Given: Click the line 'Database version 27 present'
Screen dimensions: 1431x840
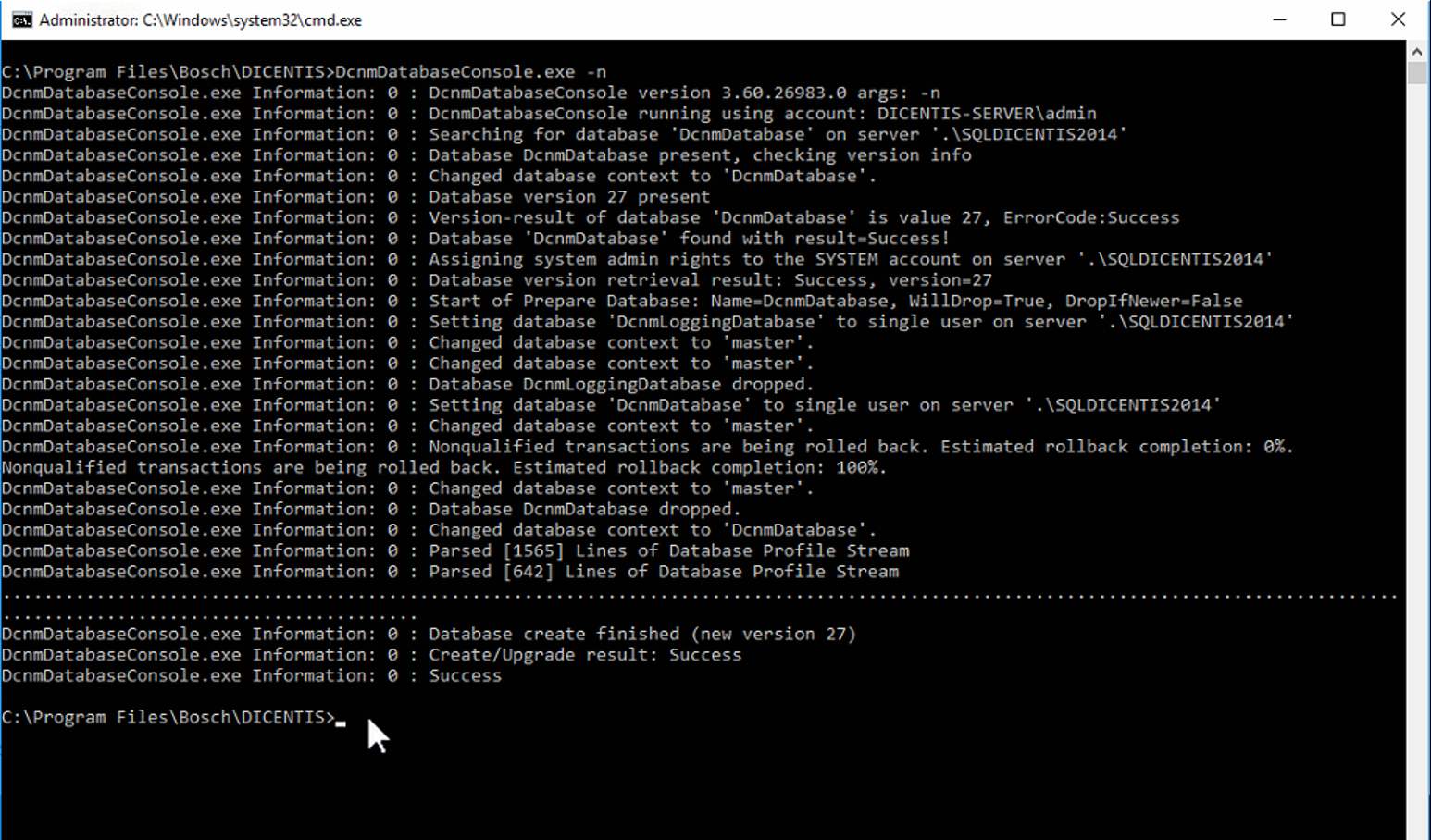Looking at the screenshot, I should [569, 197].
